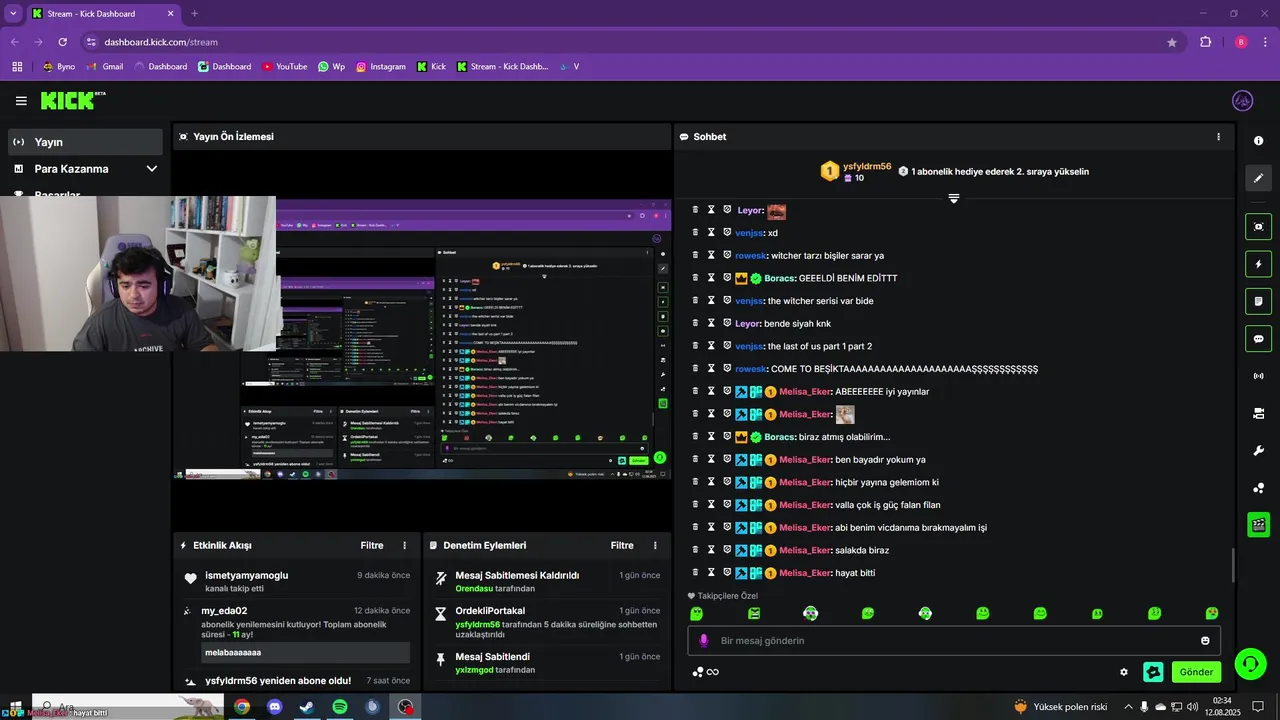This screenshot has width=1280, height=720.
Task: Toggle the lightning activity feed panel icon
Action: 1258,264
